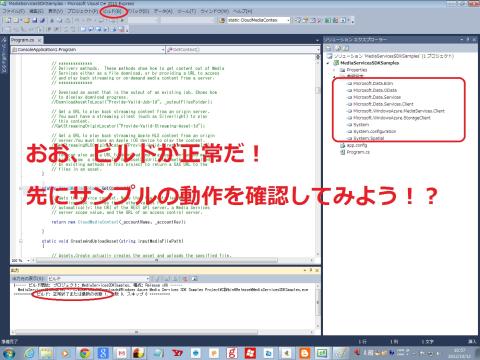Viewport: 480px width, 360px height.
Task: Click the Save All toolbar icon
Action: [42, 20]
